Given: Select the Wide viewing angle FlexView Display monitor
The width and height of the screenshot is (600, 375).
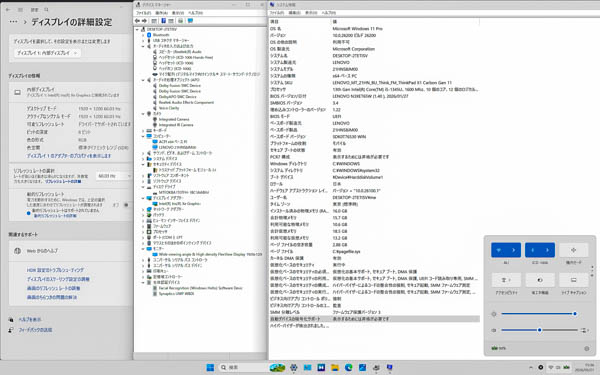Looking at the screenshot, I should coord(210,254).
